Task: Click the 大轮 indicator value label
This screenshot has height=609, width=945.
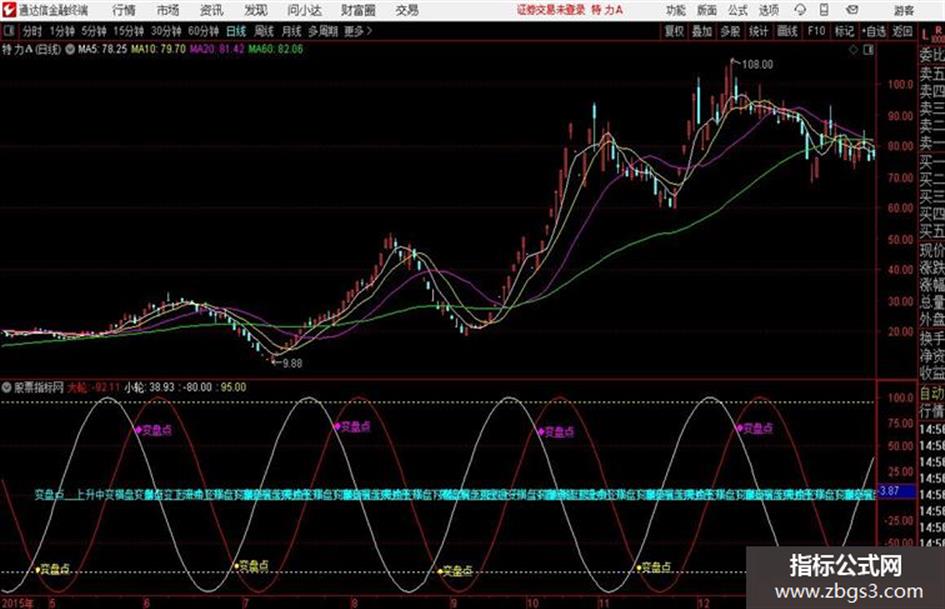Action: 93,388
